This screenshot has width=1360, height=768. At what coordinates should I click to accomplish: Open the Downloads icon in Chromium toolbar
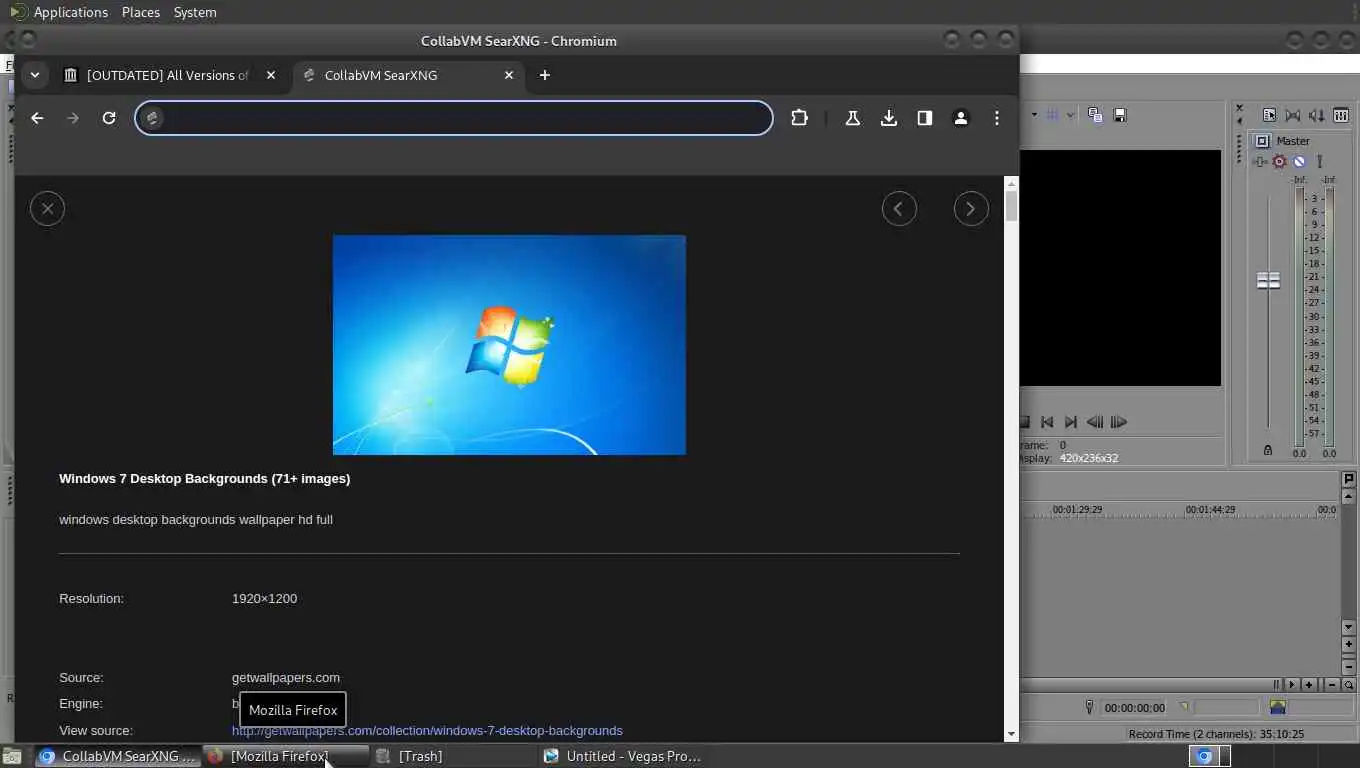(x=888, y=118)
